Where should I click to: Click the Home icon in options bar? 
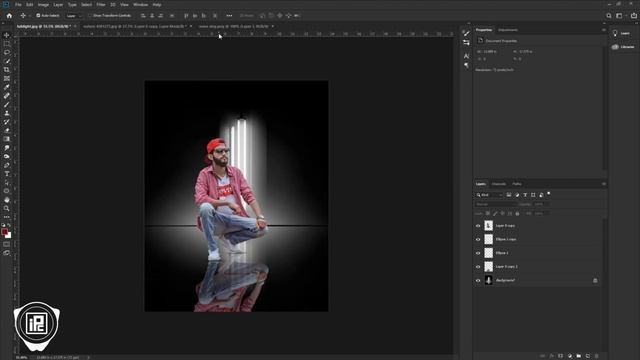[9, 16]
